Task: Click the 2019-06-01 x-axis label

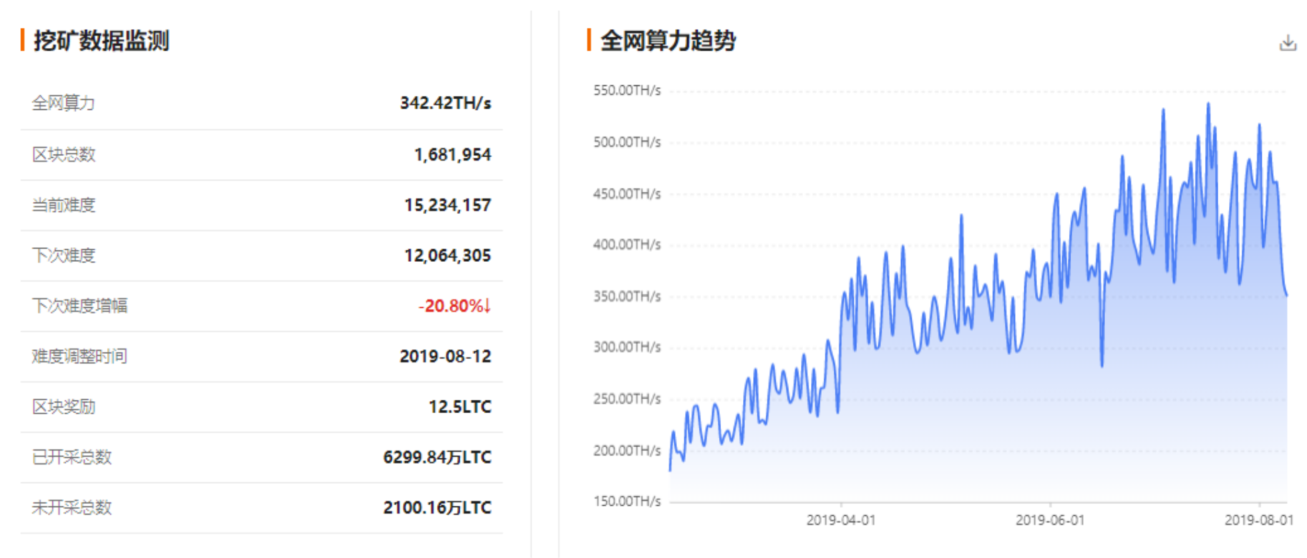Action: click(1050, 520)
